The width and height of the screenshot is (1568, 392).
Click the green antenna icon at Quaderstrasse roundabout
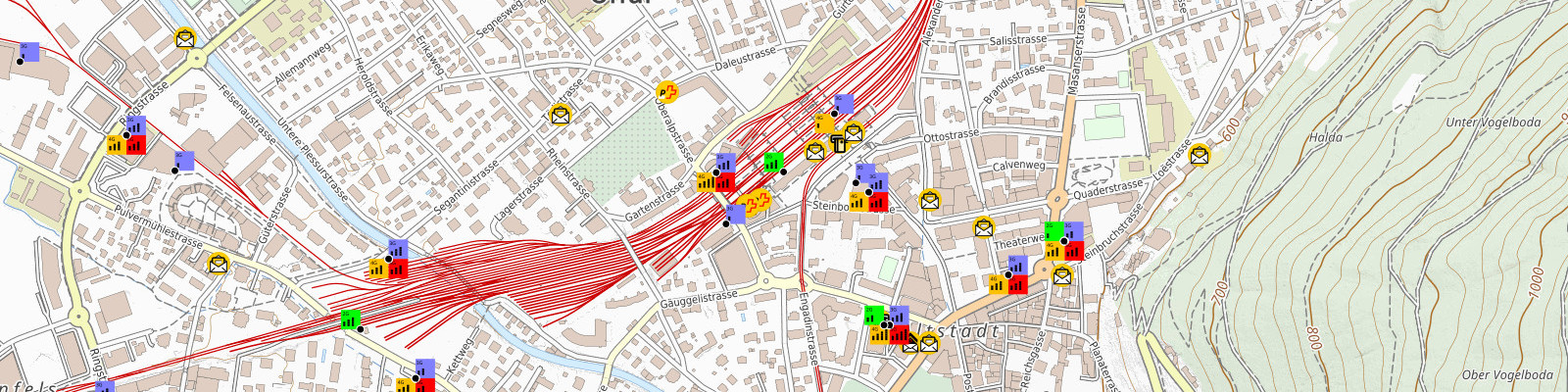click(1053, 231)
